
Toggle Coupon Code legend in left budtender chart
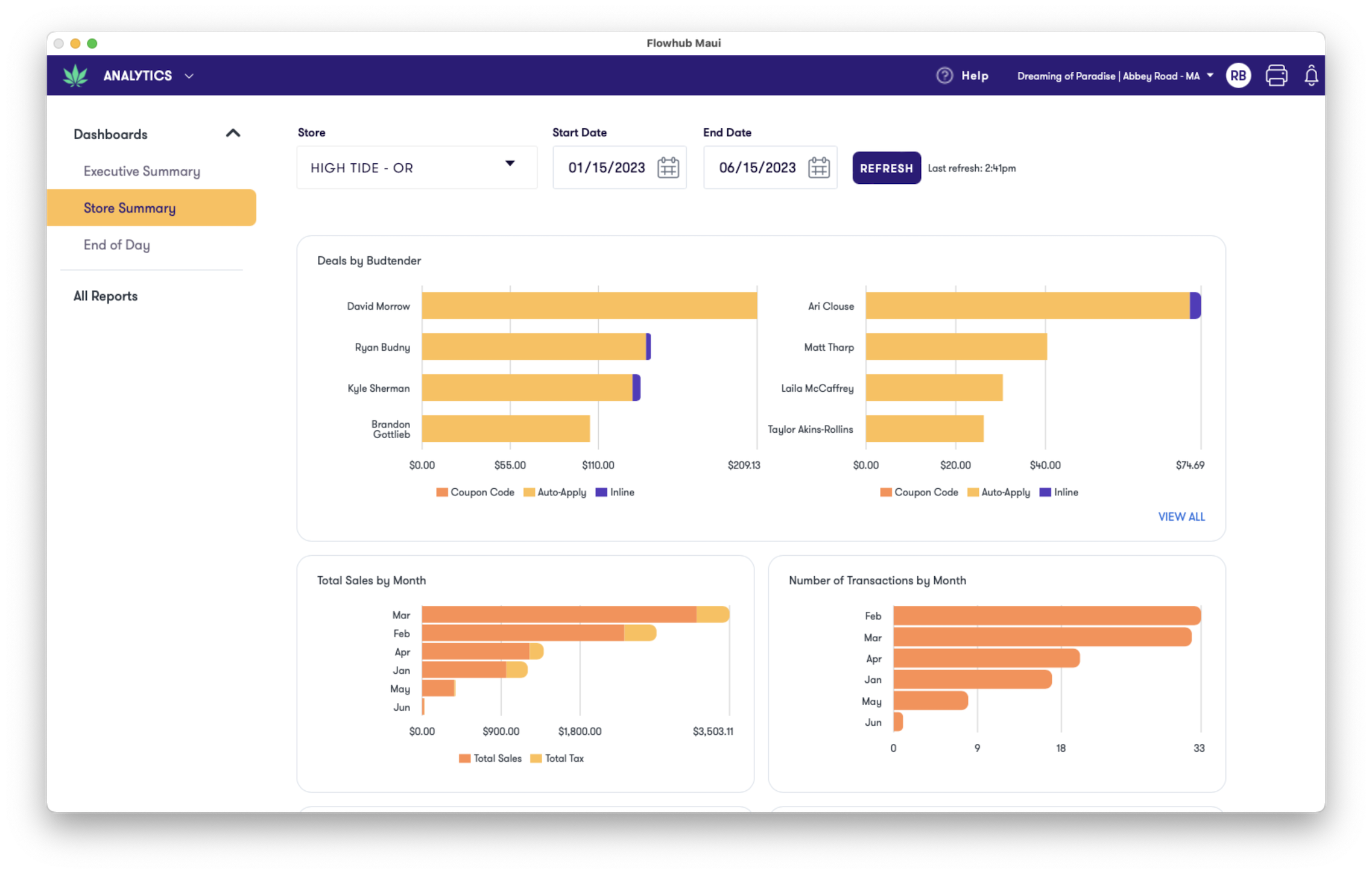pyautogui.click(x=475, y=492)
